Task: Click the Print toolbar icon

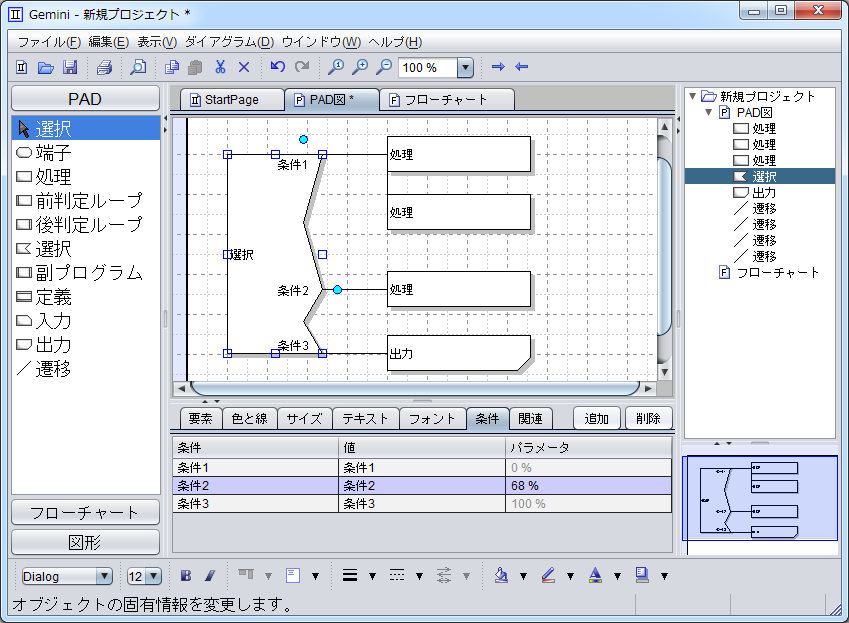Action: [104, 67]
